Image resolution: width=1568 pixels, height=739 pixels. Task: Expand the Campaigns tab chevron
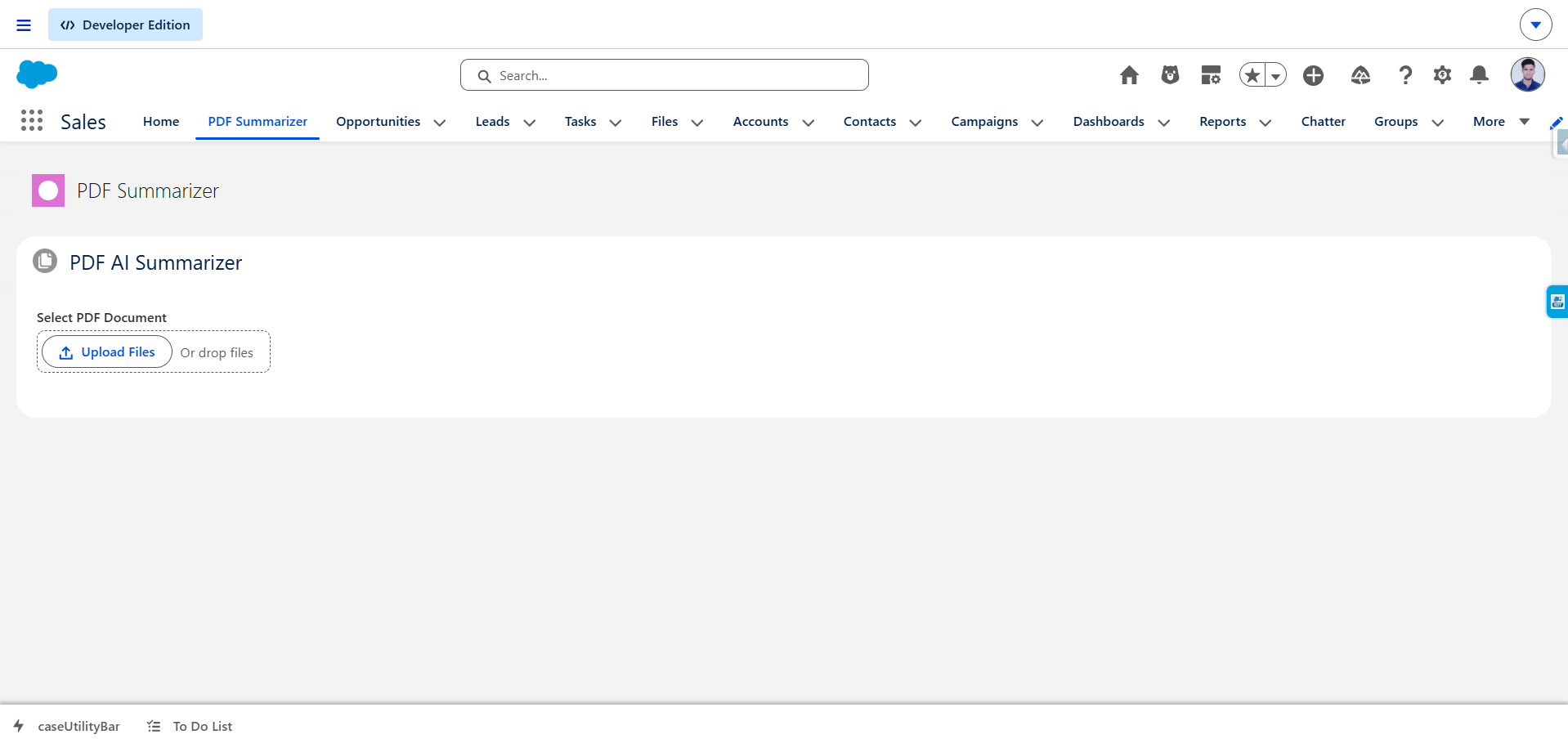click(1037, 123)
